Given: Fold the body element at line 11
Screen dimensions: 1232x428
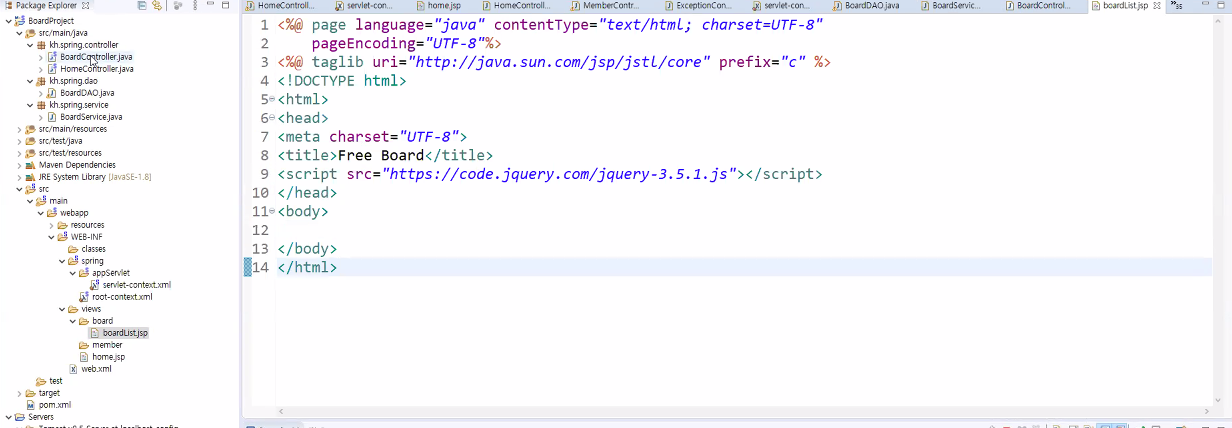Looking at the screenshot, I should click(271, 212).
